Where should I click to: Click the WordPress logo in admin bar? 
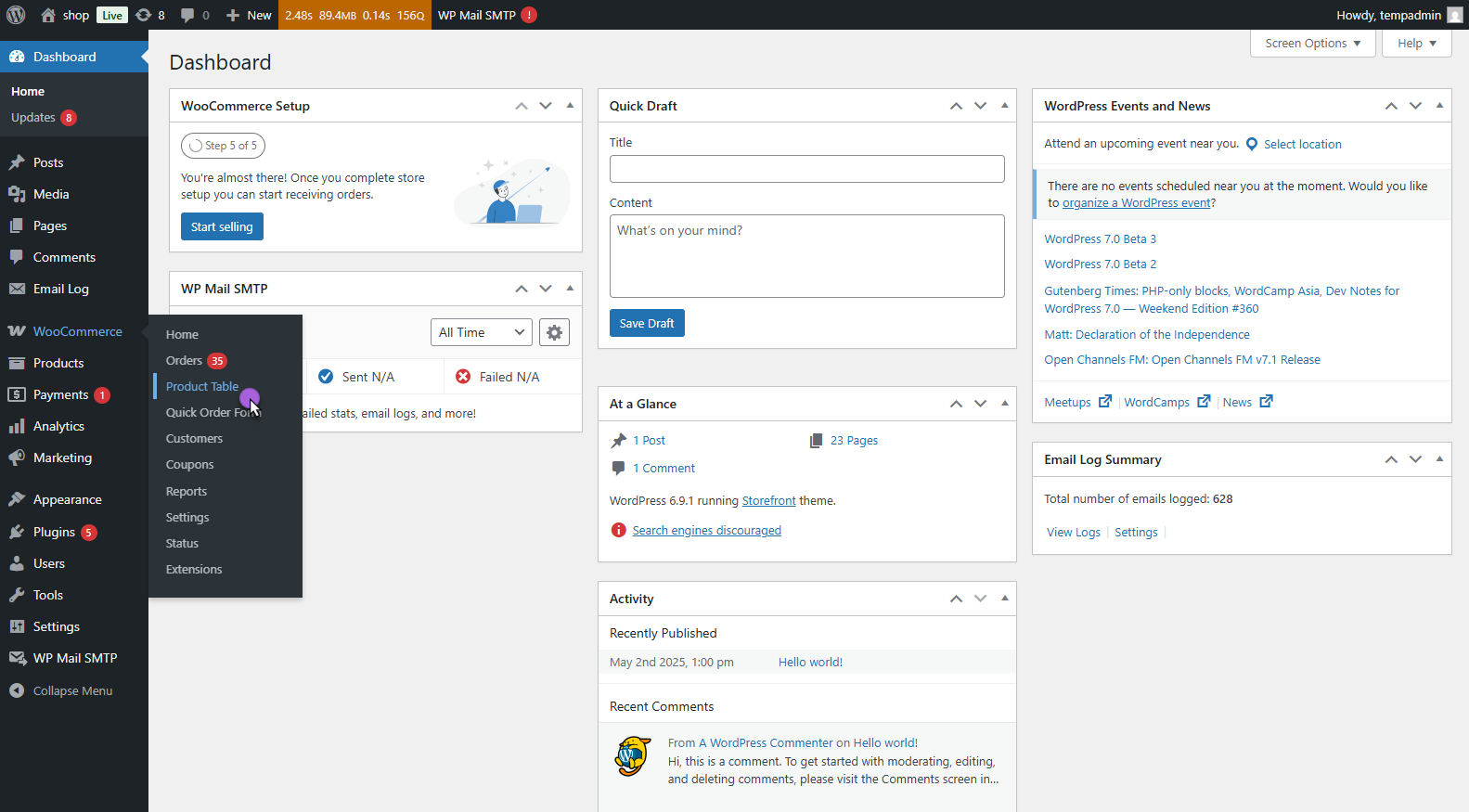click(x=16, y=15)
